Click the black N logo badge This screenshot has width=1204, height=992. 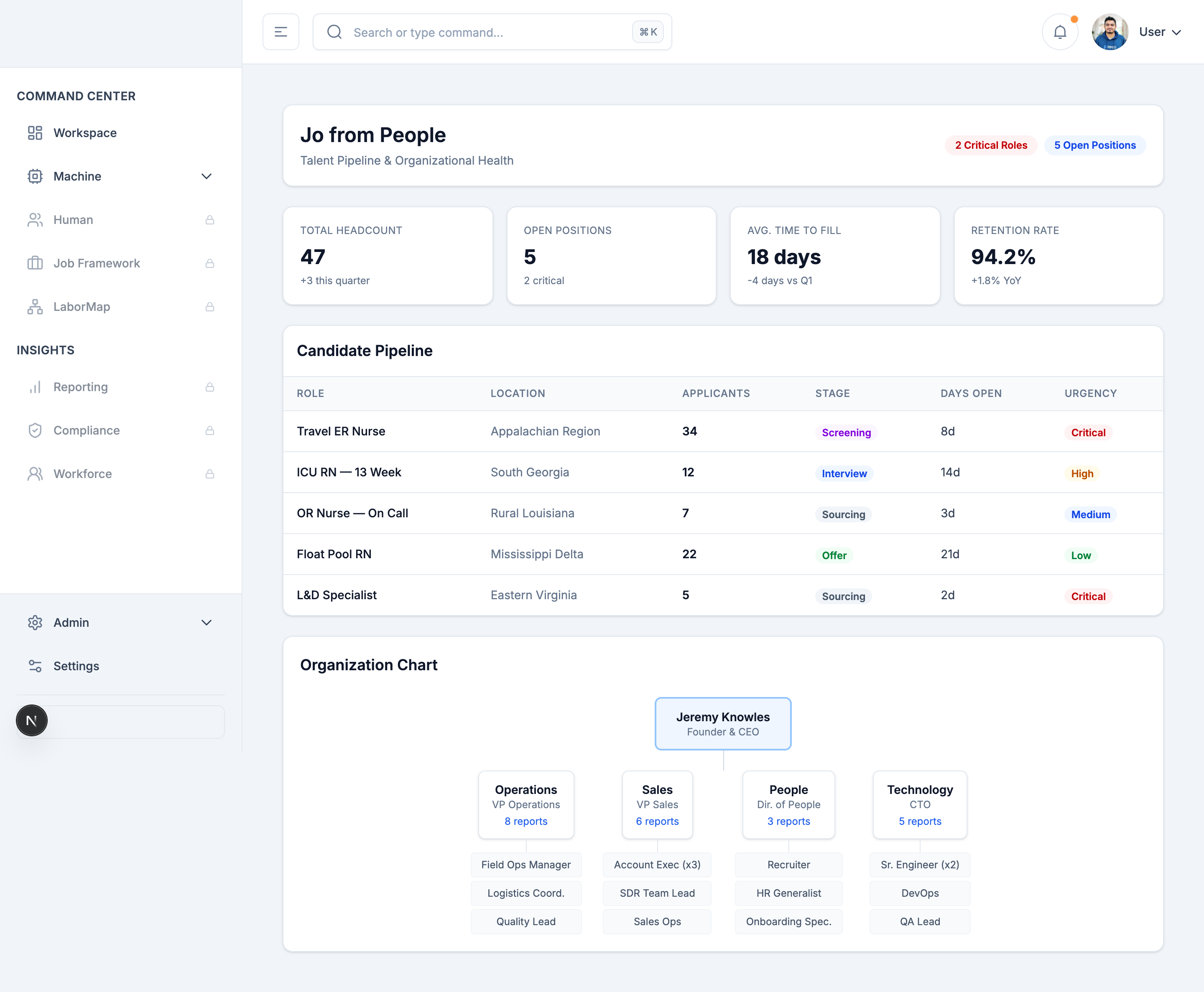click(x=31, y=720)
